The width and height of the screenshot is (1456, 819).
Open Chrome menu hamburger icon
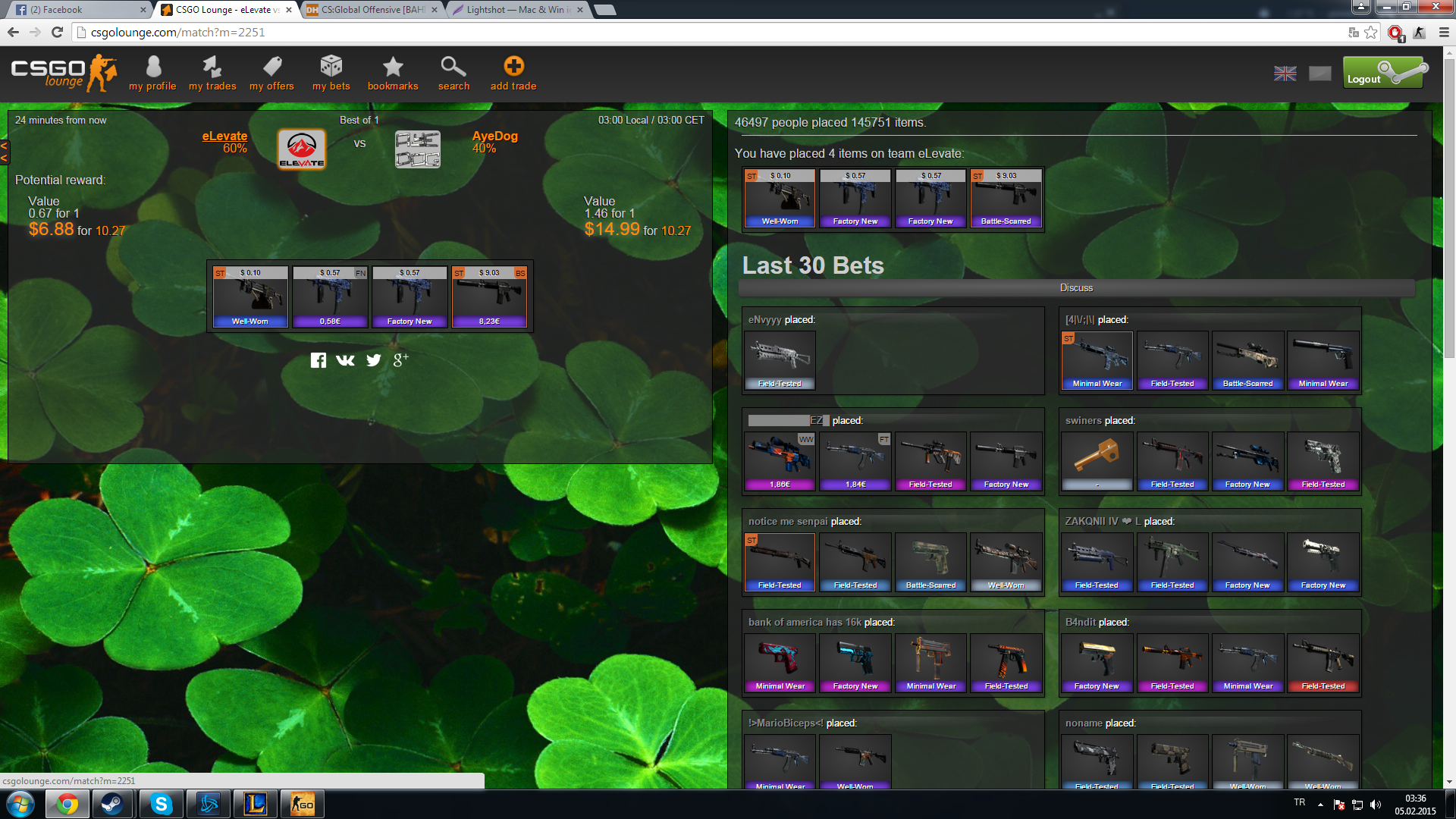pos(1444,32)
